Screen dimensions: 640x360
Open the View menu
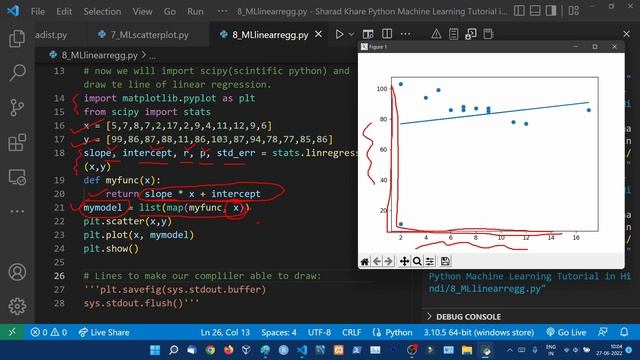click(x=142, y=11)
